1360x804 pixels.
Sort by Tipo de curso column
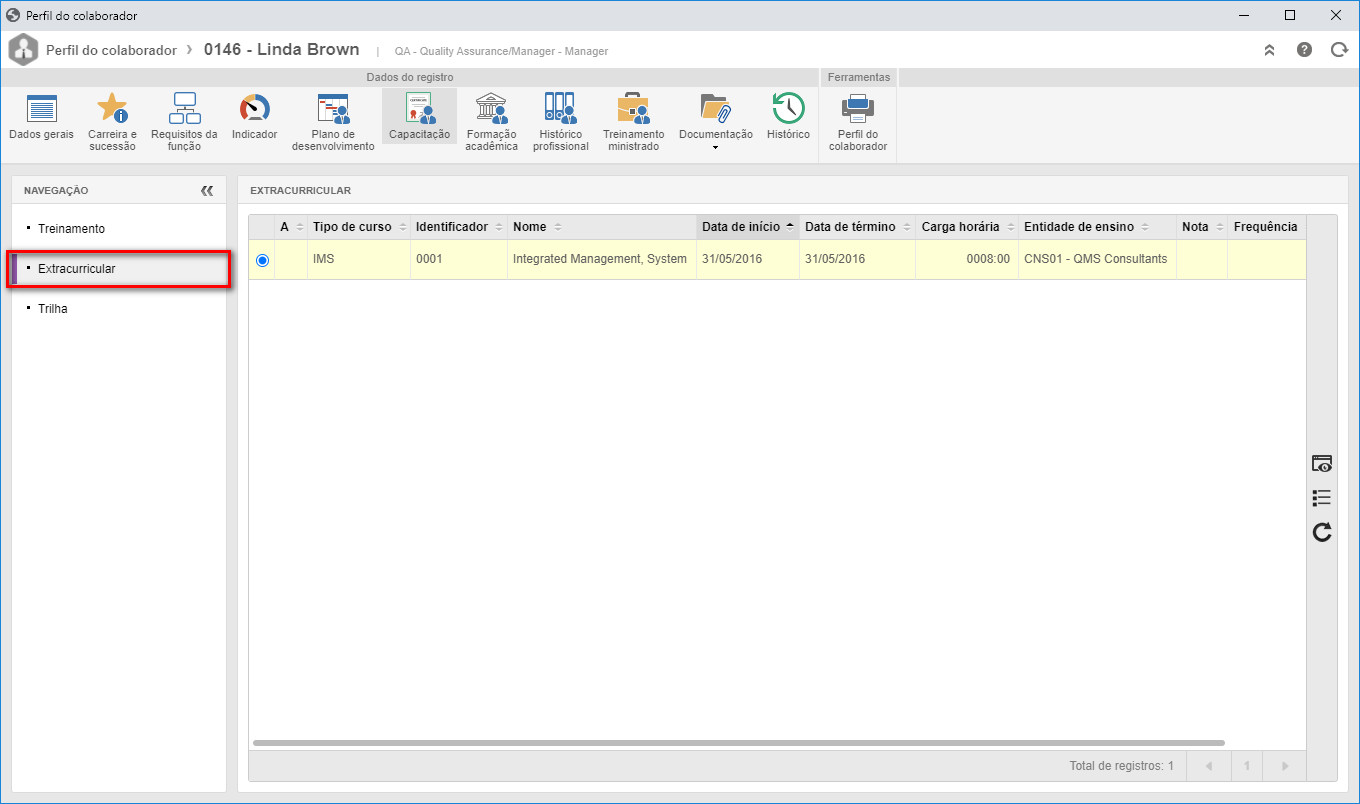tap(359, 227)
